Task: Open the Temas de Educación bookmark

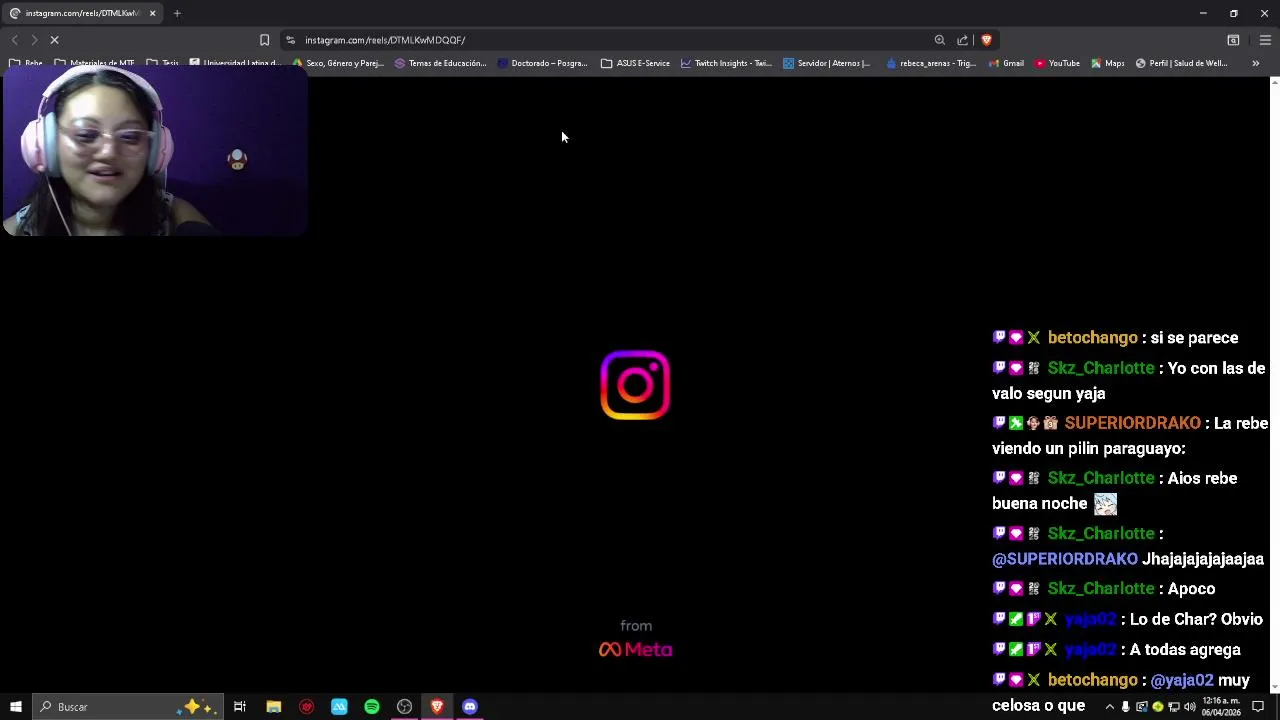Action: (440, 63)
